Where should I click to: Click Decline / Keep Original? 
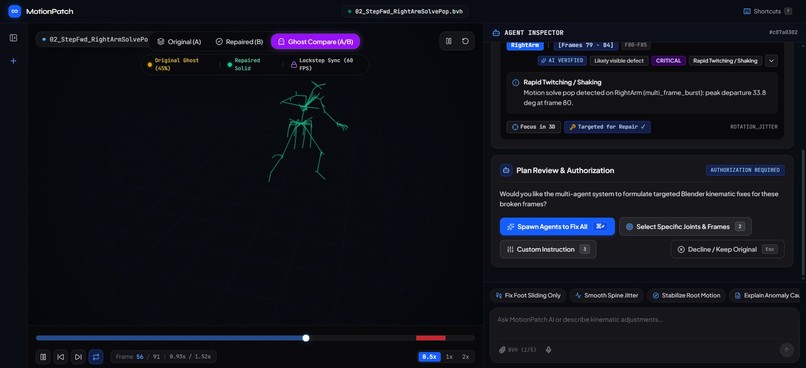727,249
